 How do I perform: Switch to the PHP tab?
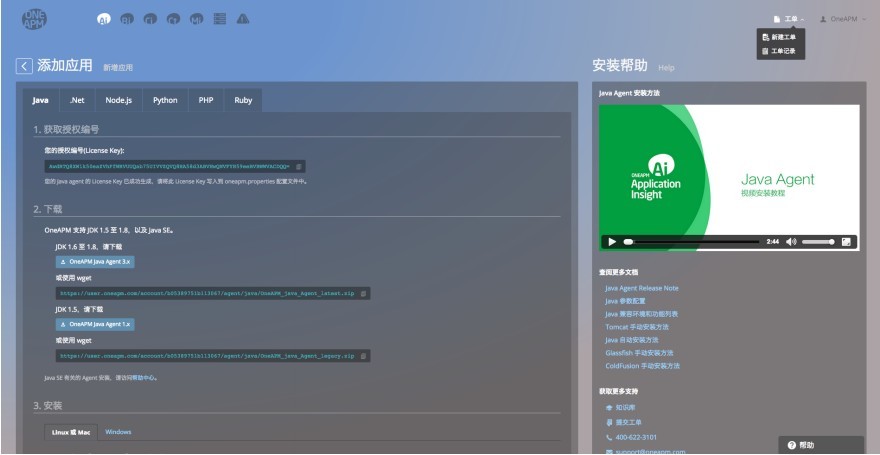pos(206,100)
